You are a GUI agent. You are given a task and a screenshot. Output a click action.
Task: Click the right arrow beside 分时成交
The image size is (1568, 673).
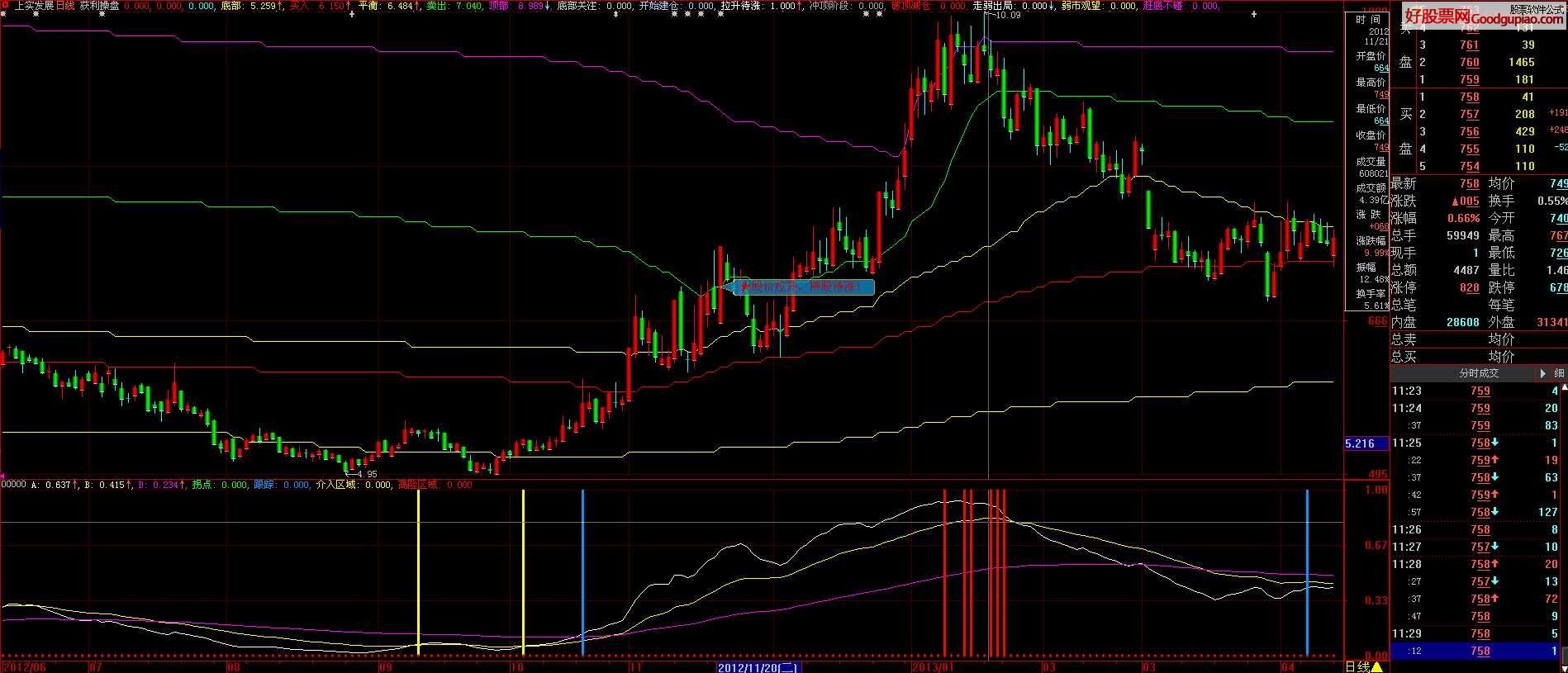pos(1542,373)
